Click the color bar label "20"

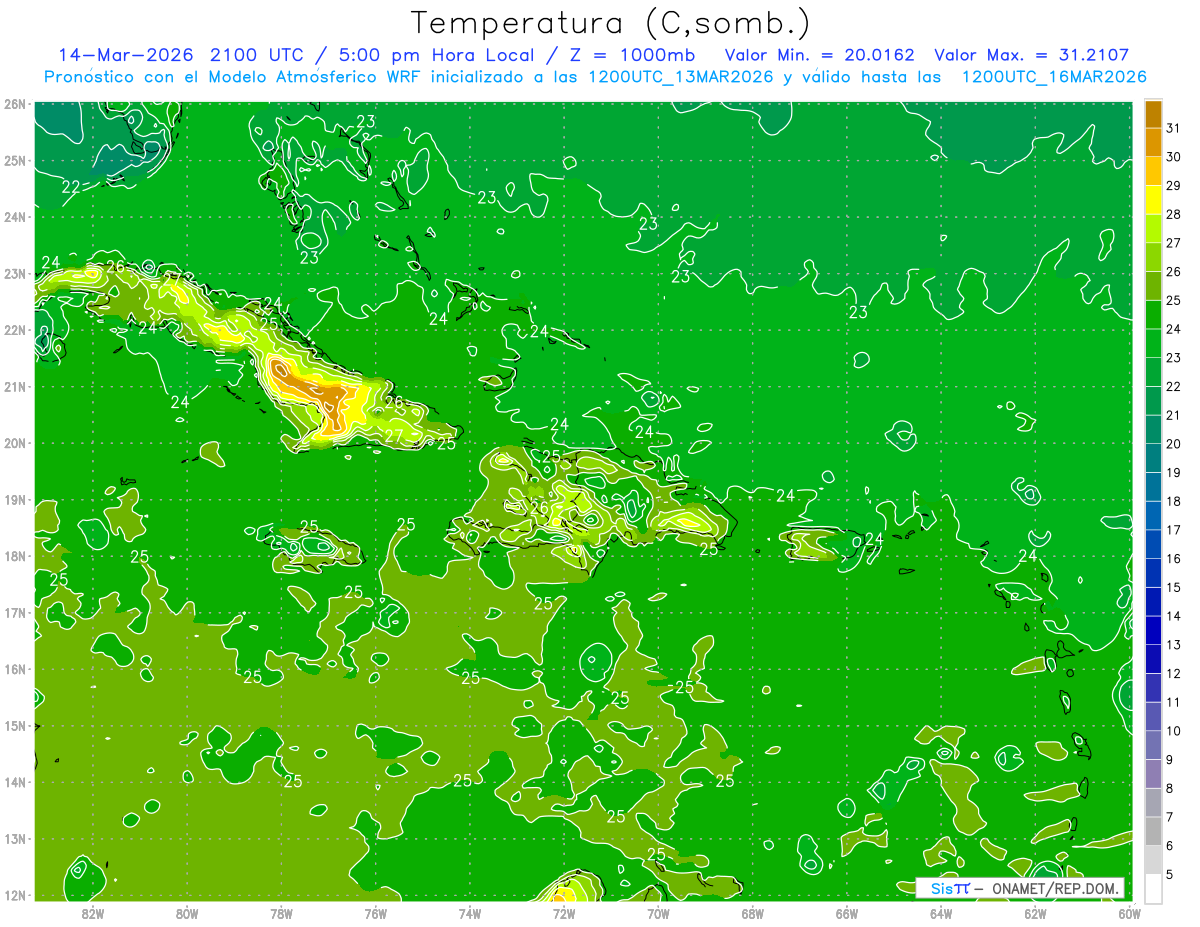click(x=1174, y=444)
